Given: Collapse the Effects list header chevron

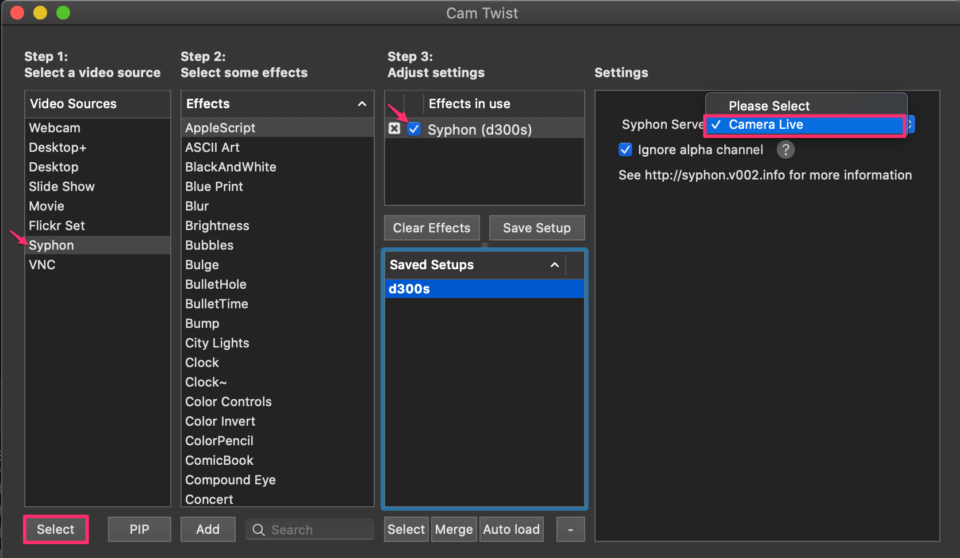Looking at the screenshot, I should (x=362, y=104).
